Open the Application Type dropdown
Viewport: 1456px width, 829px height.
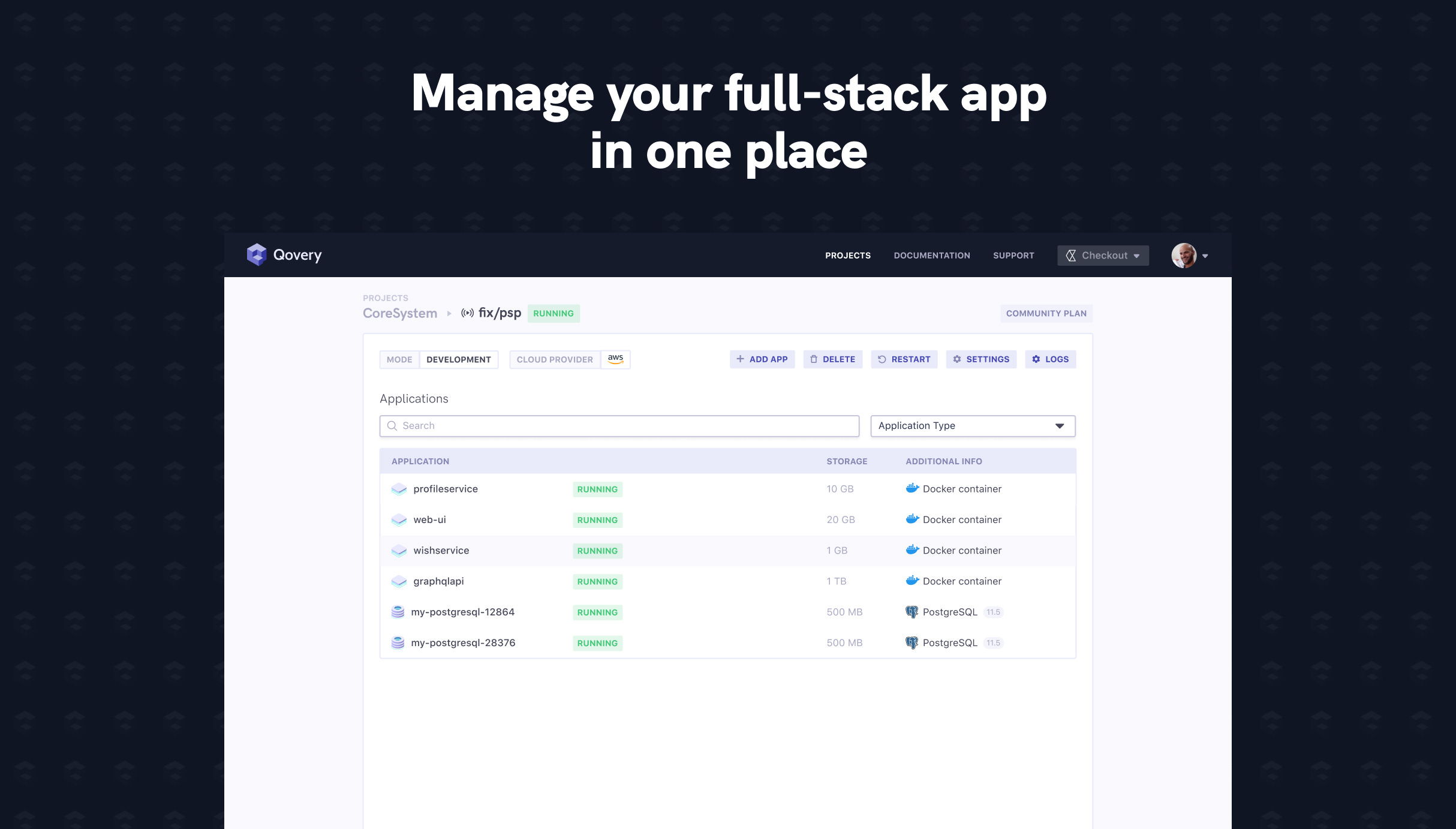click(x=972, y=426)
